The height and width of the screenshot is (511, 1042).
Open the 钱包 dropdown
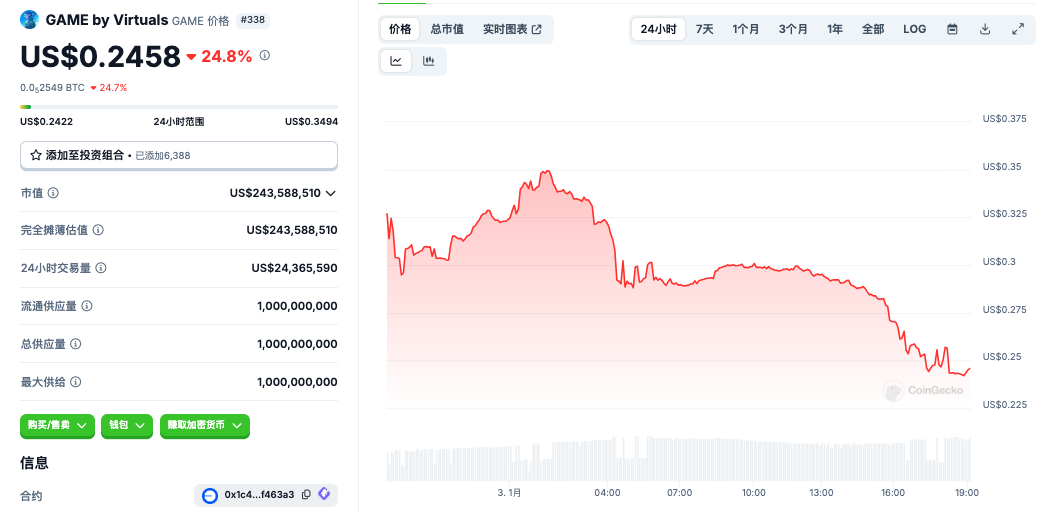point(127,425)
